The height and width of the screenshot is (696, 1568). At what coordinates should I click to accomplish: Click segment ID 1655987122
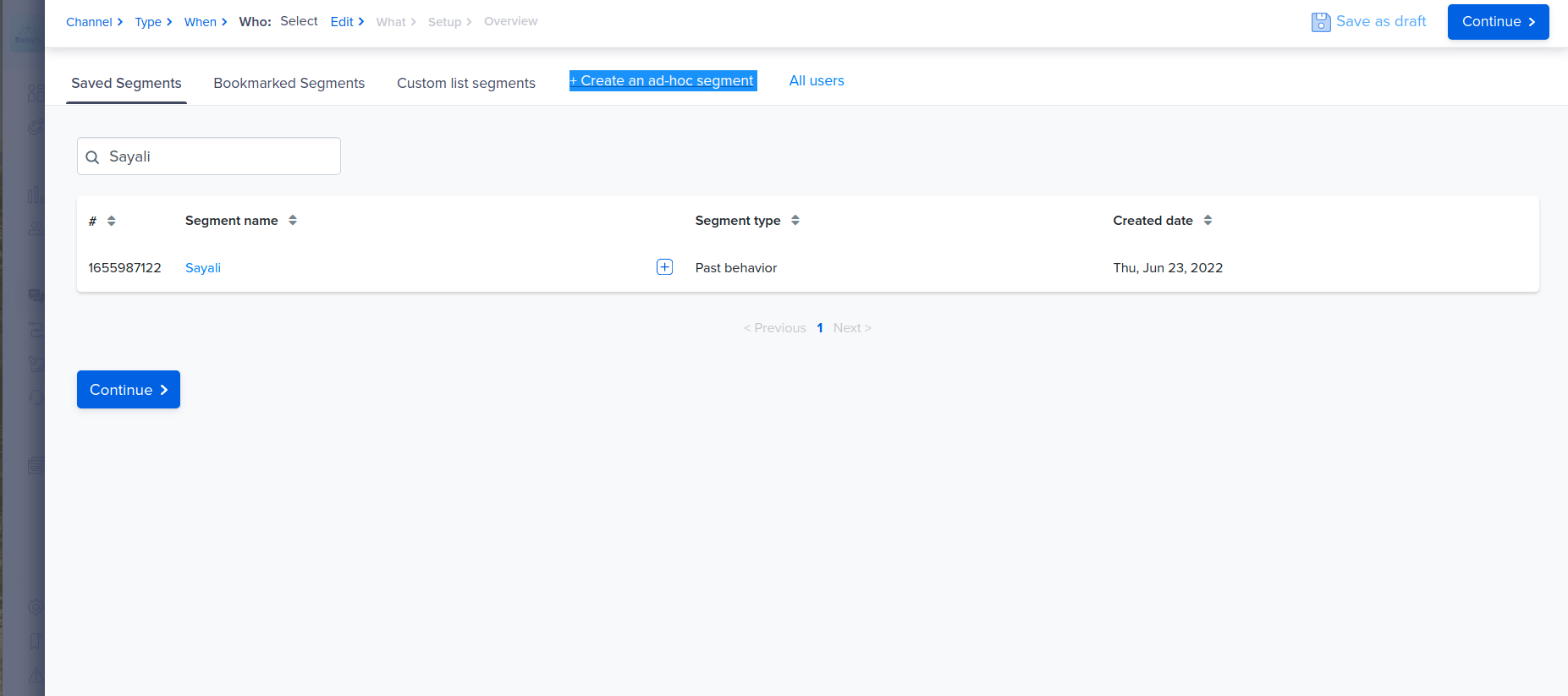point(124,268)
